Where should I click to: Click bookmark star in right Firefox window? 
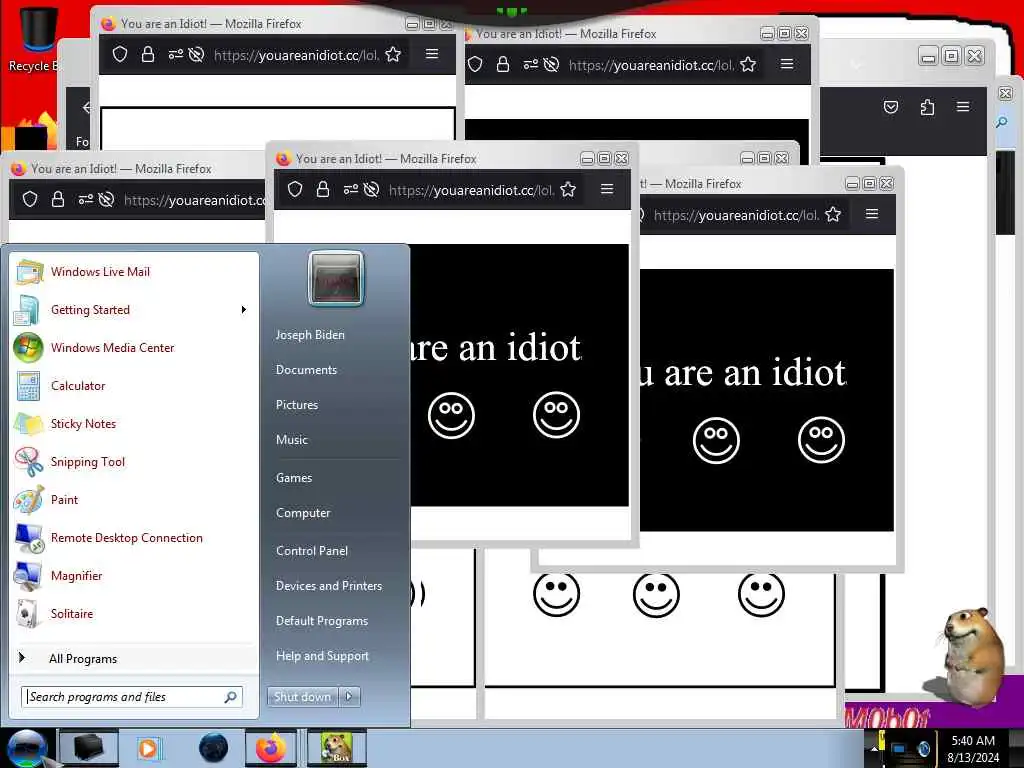point(833,214)
